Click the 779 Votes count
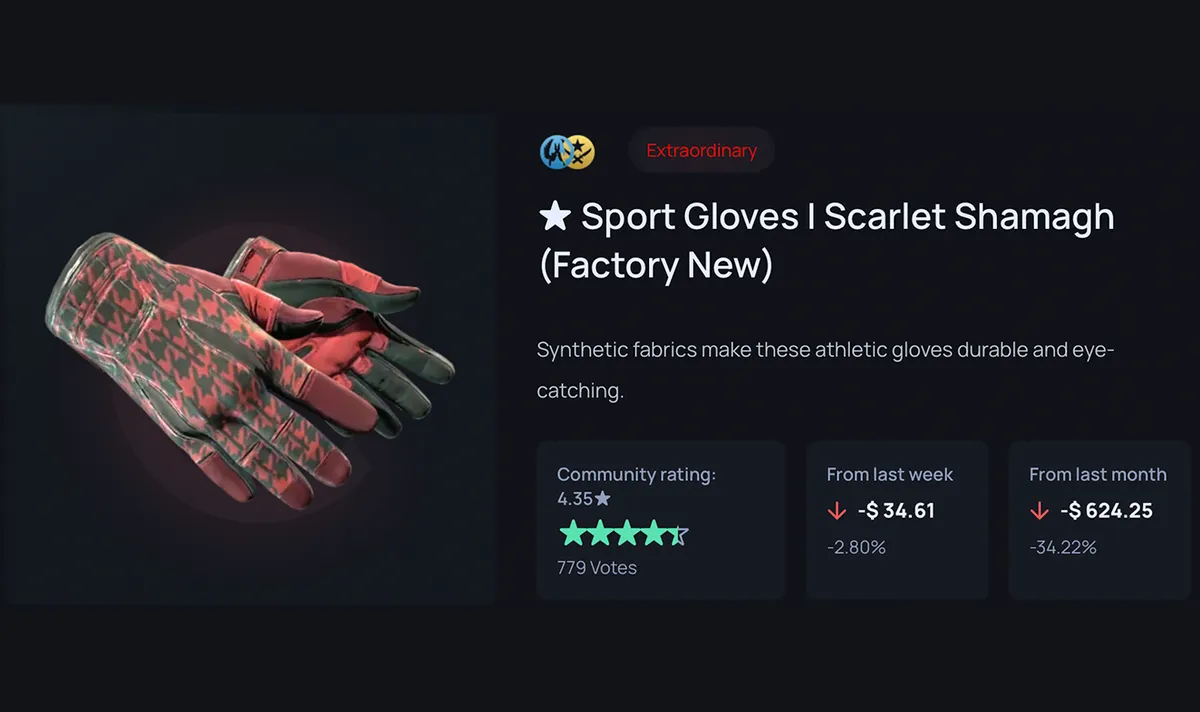The image size is (1200, 712). [x=597, y=568]
